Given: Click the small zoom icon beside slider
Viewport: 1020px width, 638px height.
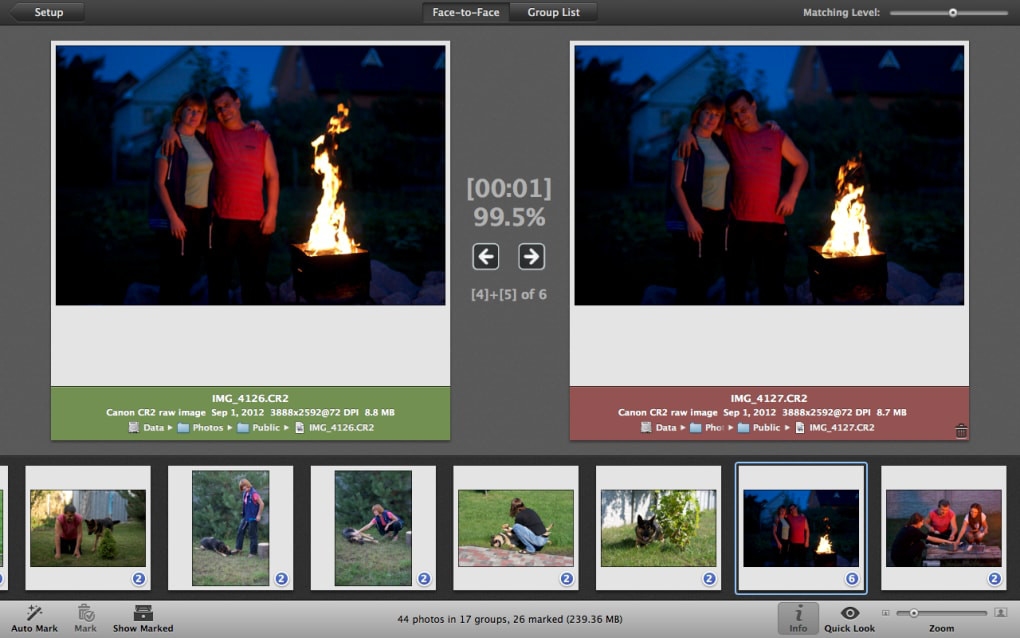Looking at the screenshot, I should (885, 613).
